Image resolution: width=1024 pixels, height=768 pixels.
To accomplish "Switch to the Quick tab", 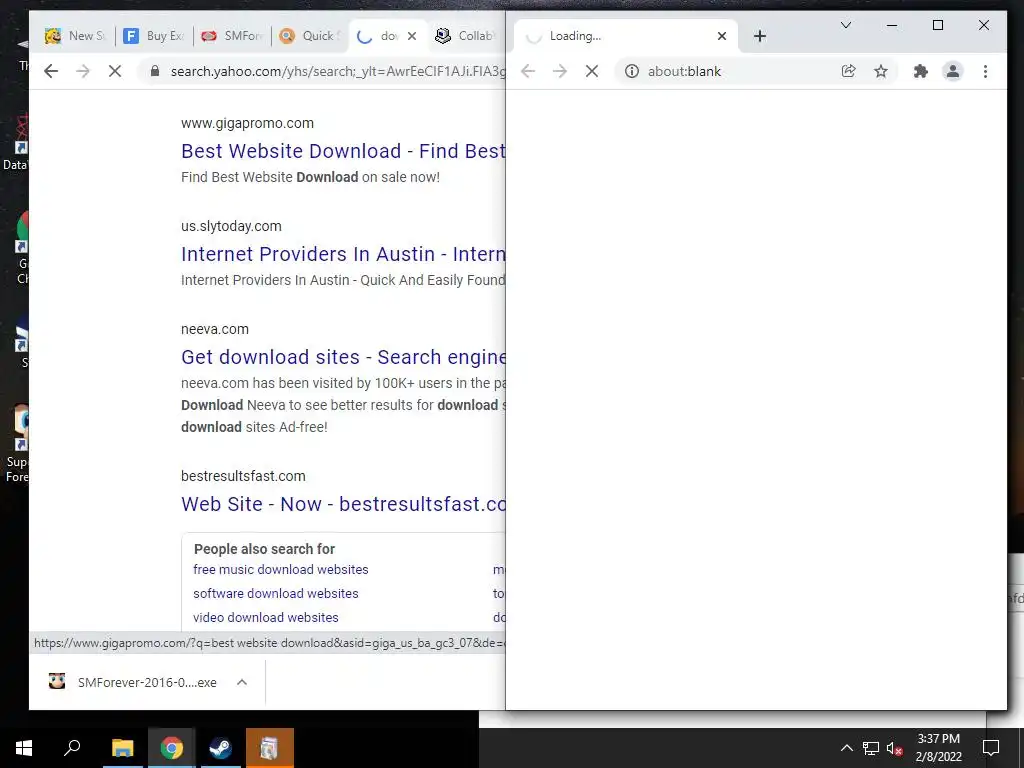I will pos(310,36).
